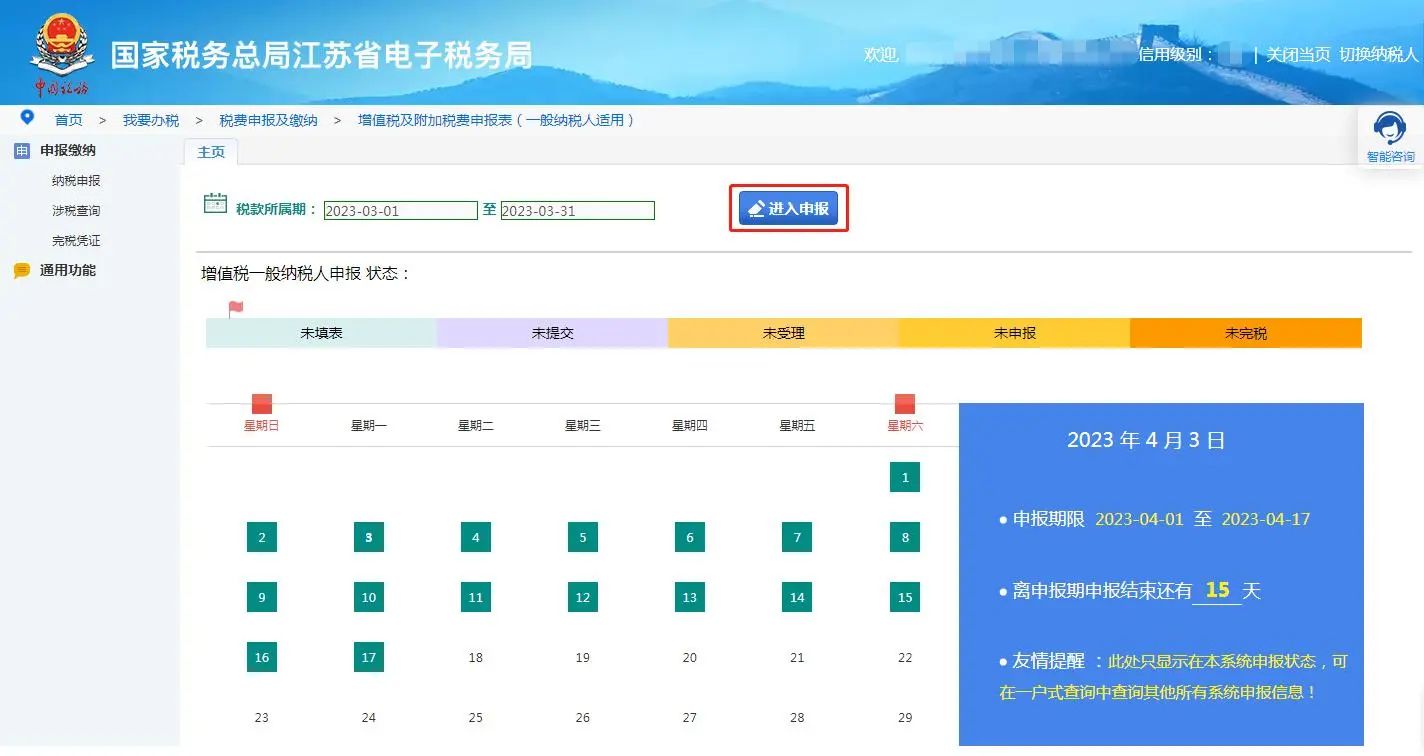Click calendar day 27
This screenshot has width=1424, height=756.
[690, 717]
